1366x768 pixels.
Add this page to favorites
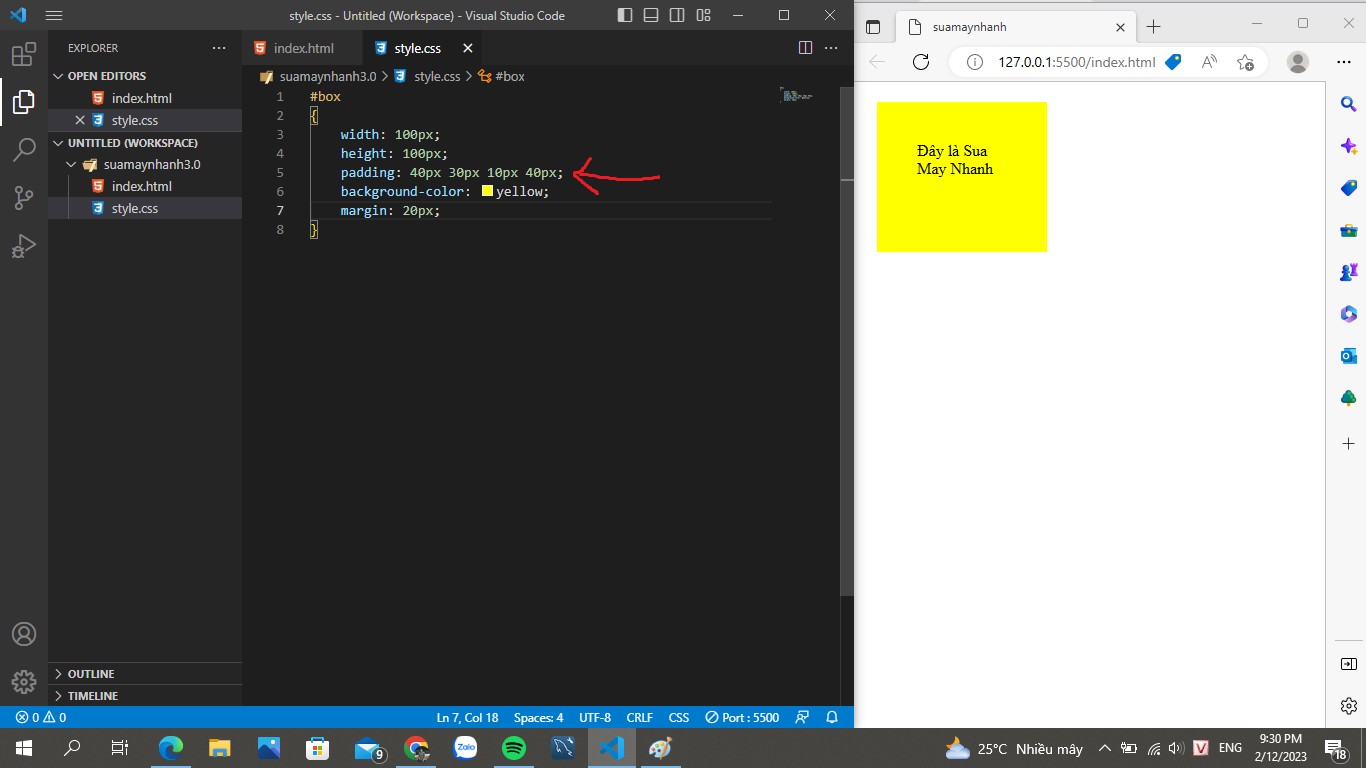pos(1245,62)
